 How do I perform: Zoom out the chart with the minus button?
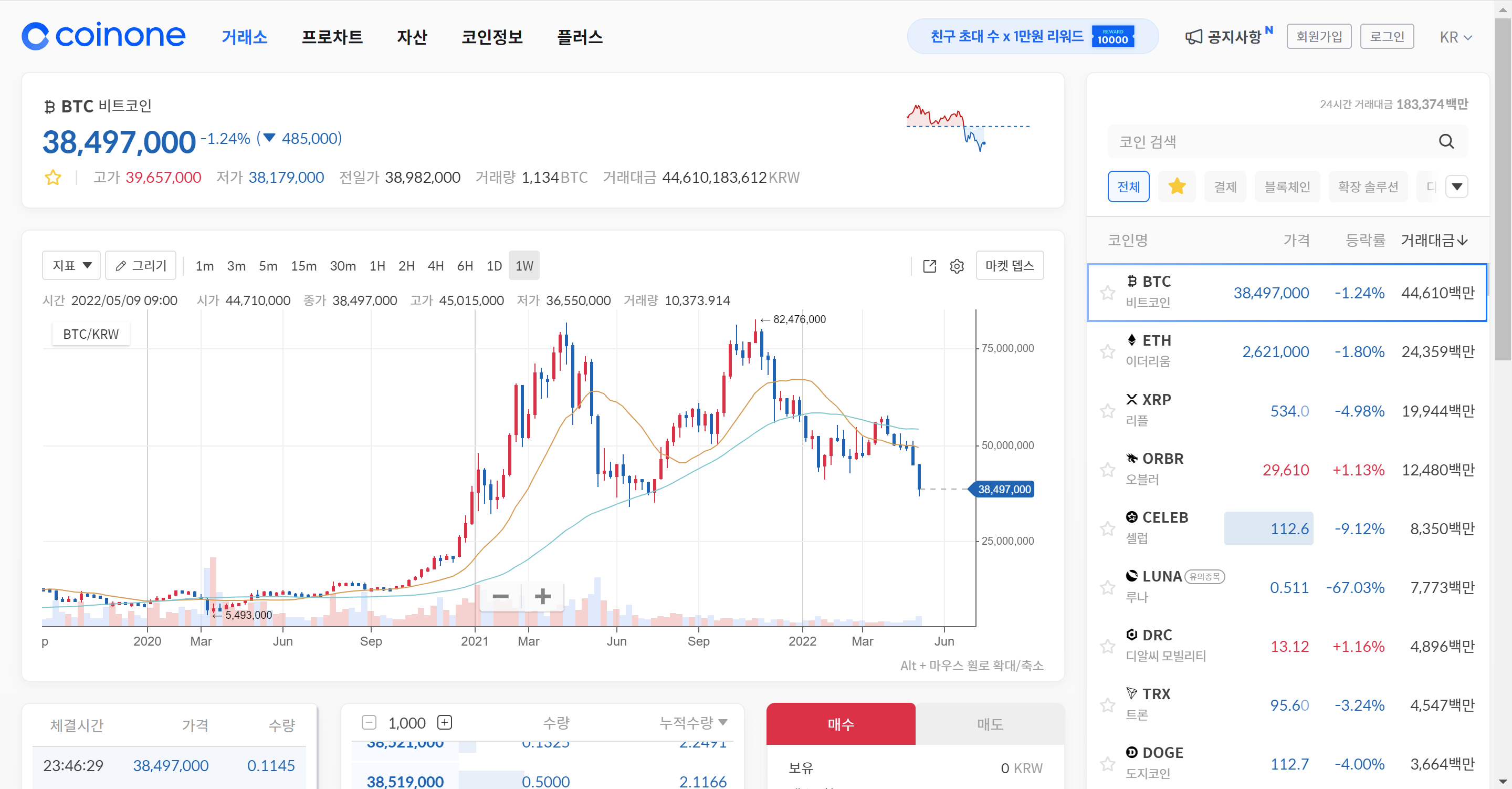tap(500, 597)
